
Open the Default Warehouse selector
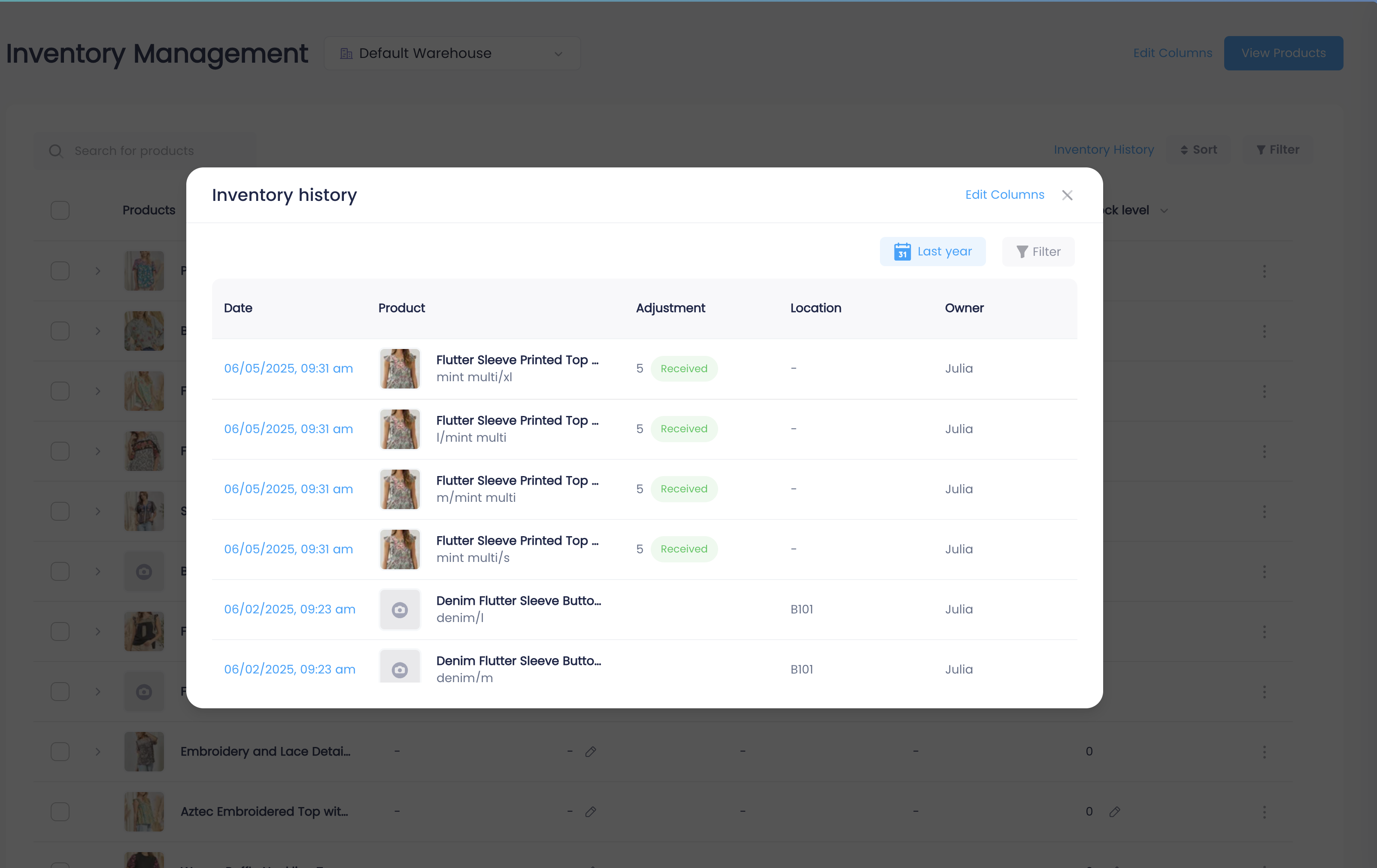point(452,53)
